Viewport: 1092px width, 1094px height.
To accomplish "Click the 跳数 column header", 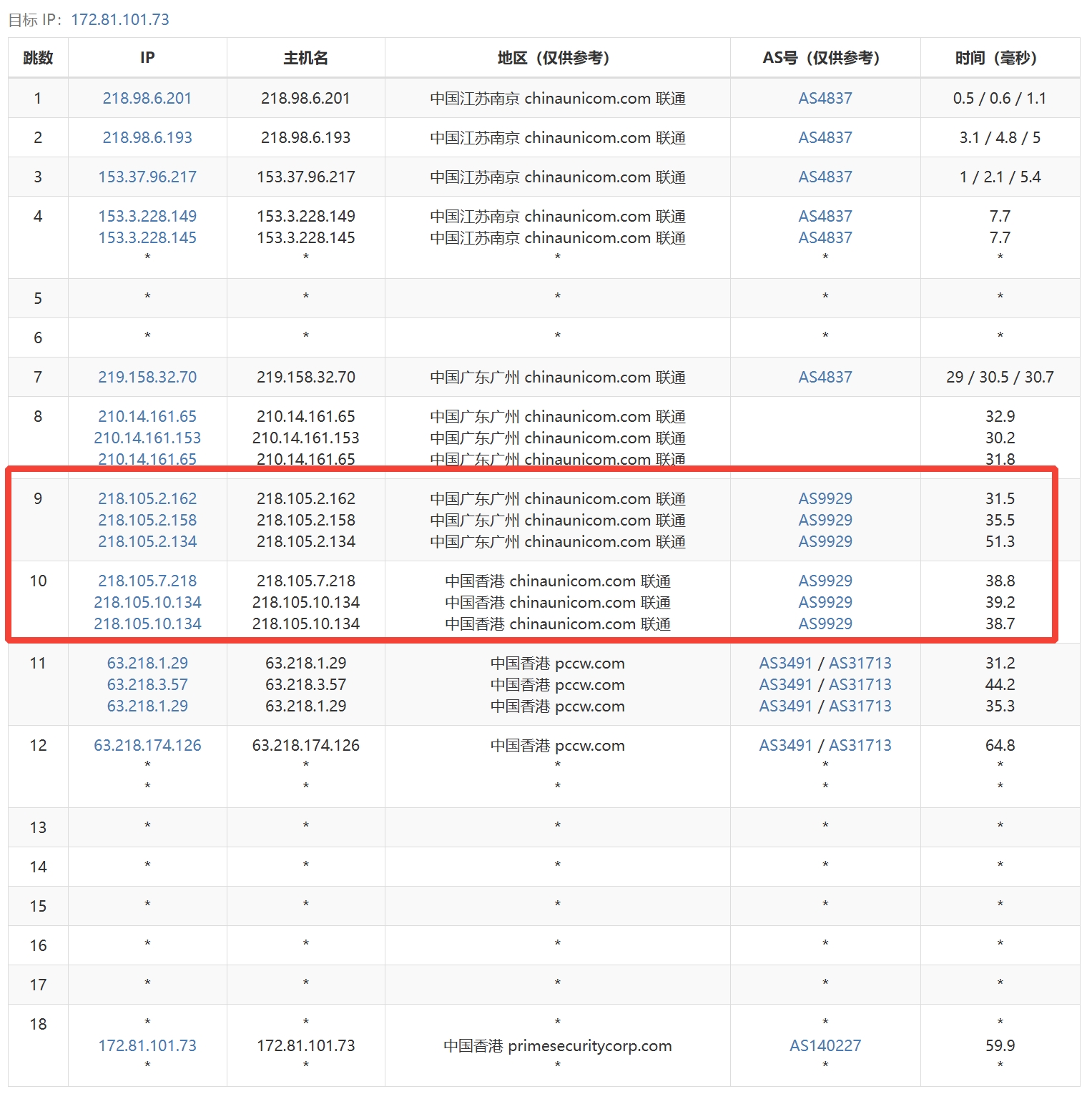I will tap(38, 58).
